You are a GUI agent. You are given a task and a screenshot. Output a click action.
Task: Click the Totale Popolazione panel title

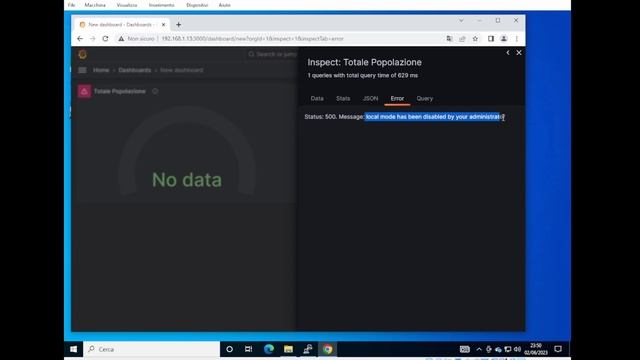[120, 91]
